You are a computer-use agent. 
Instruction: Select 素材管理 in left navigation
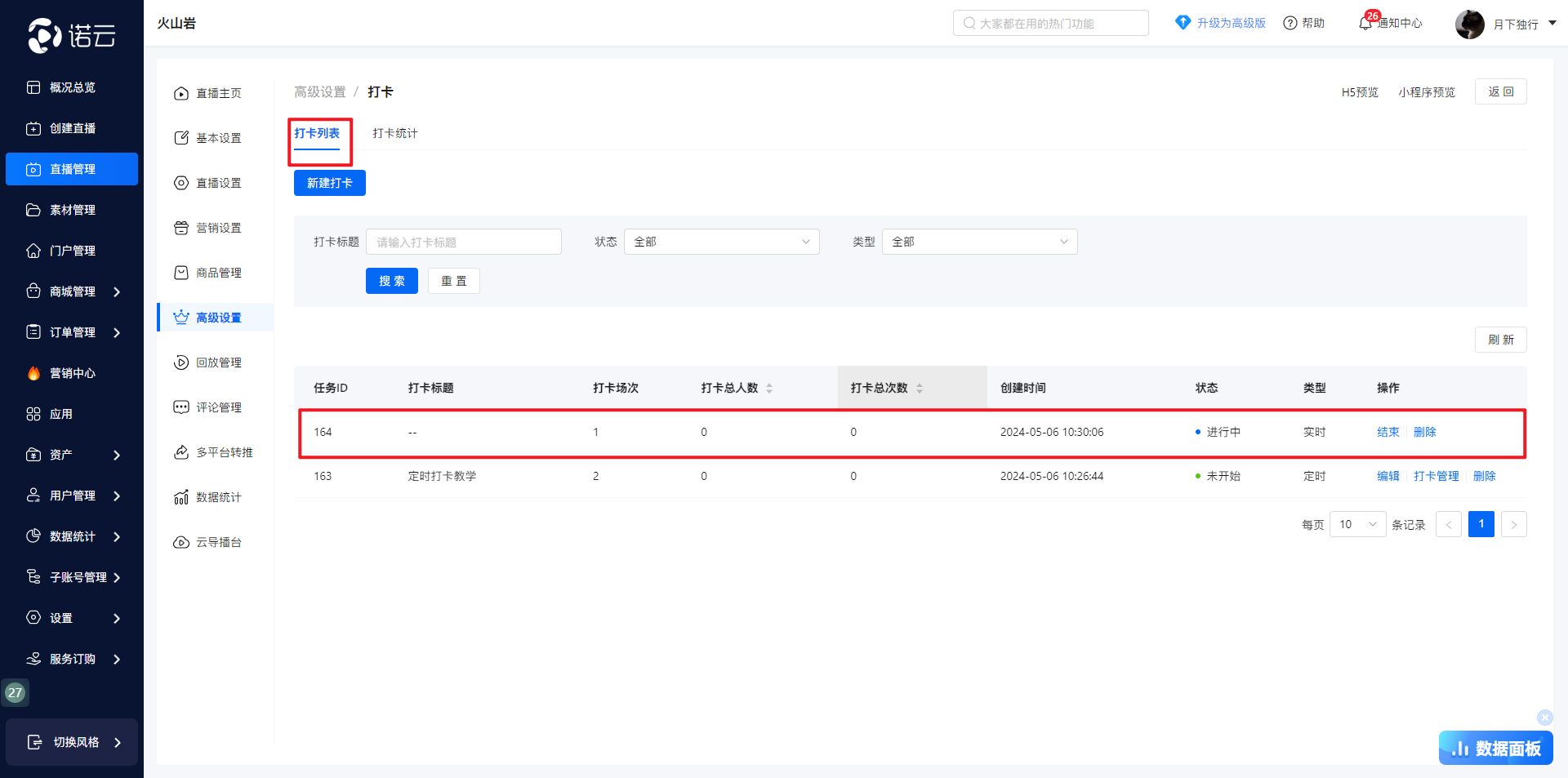73,210
